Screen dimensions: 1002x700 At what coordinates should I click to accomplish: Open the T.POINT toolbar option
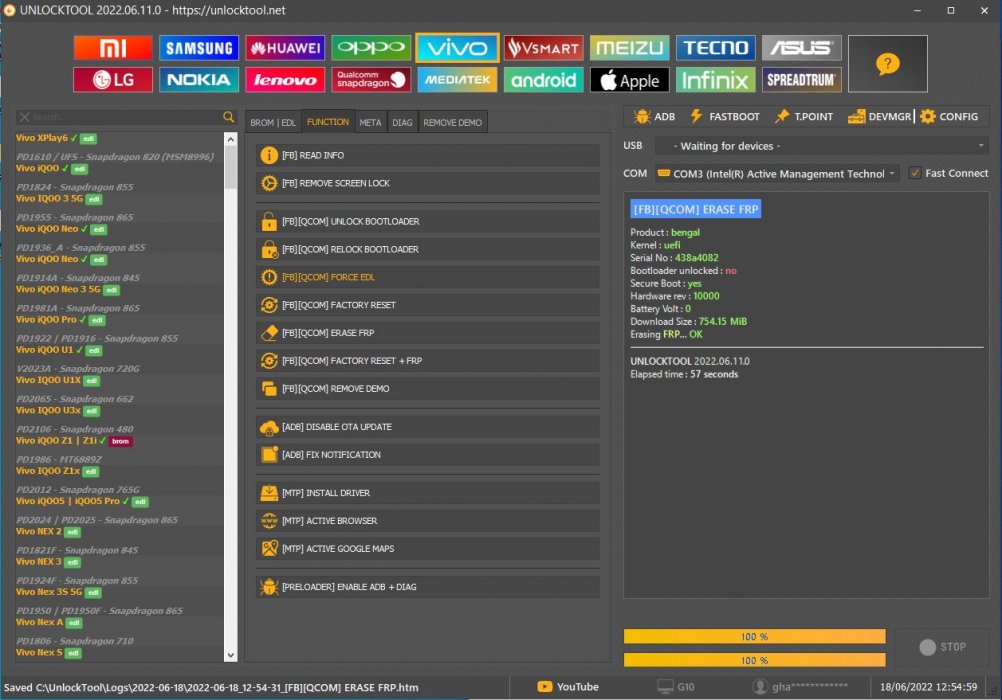click(x=804, y=116)
